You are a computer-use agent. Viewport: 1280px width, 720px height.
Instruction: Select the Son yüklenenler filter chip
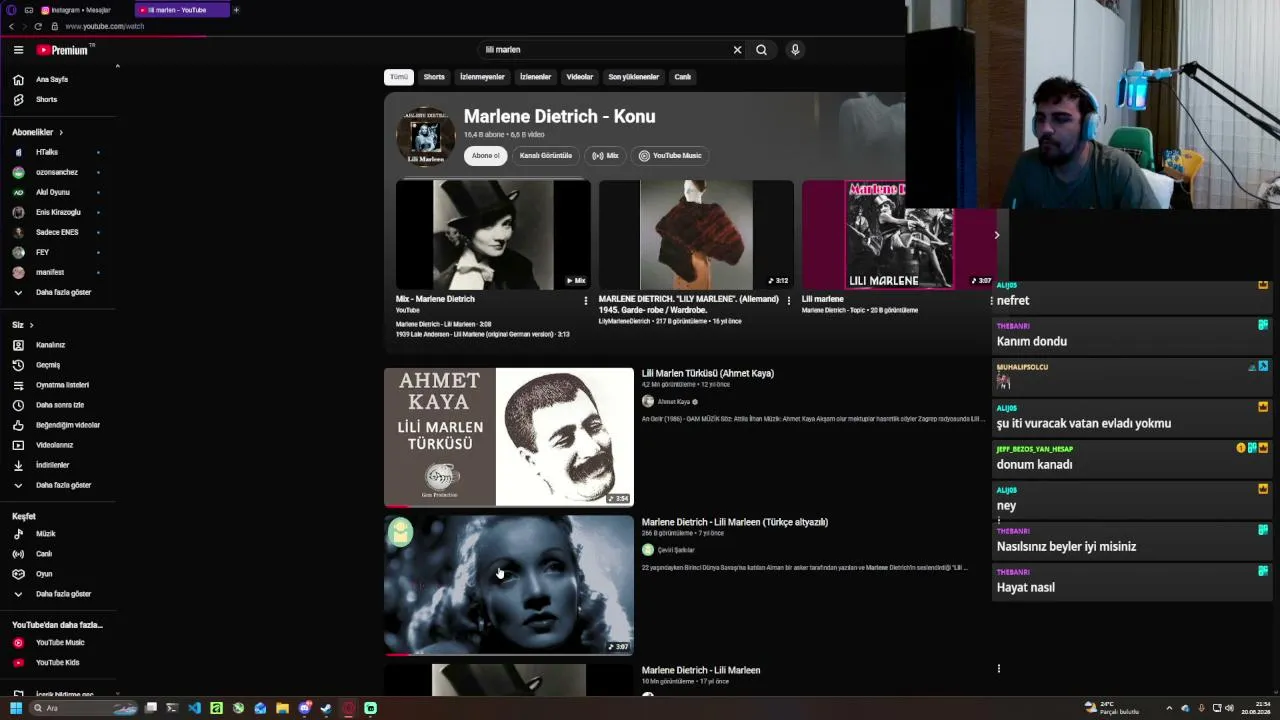(634, 77)
